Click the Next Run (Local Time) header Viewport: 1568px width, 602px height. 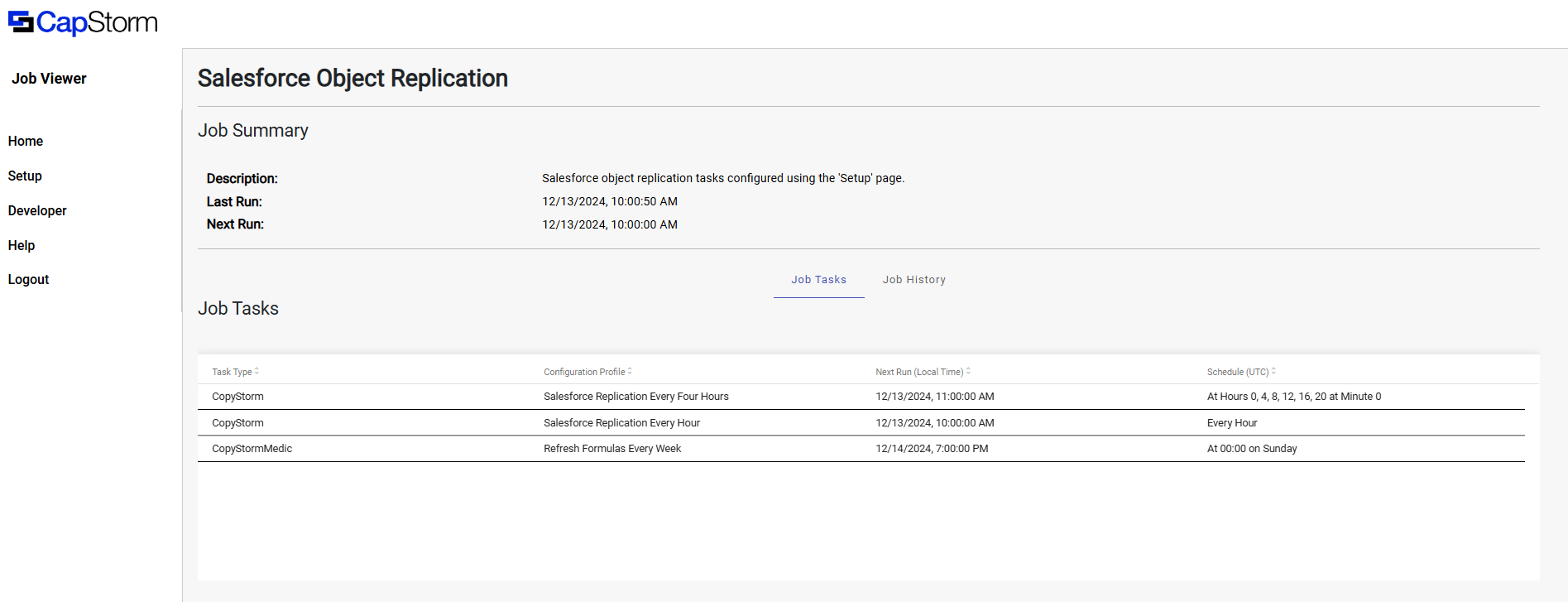pyautogui.click(x=919, y=372)
